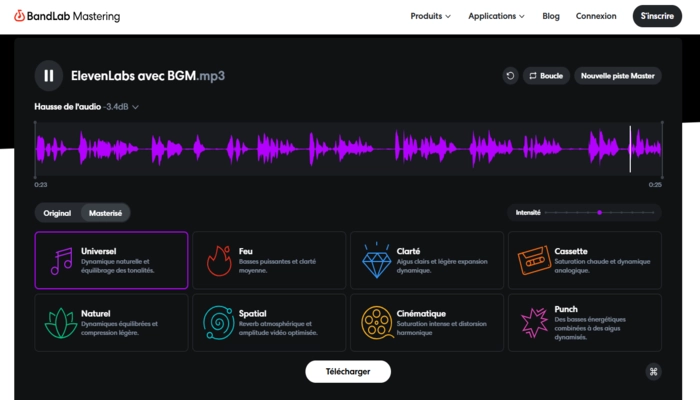Screen dimensions: 700x400
Task: Select the Naturel lotus icon
Action: 61,323
